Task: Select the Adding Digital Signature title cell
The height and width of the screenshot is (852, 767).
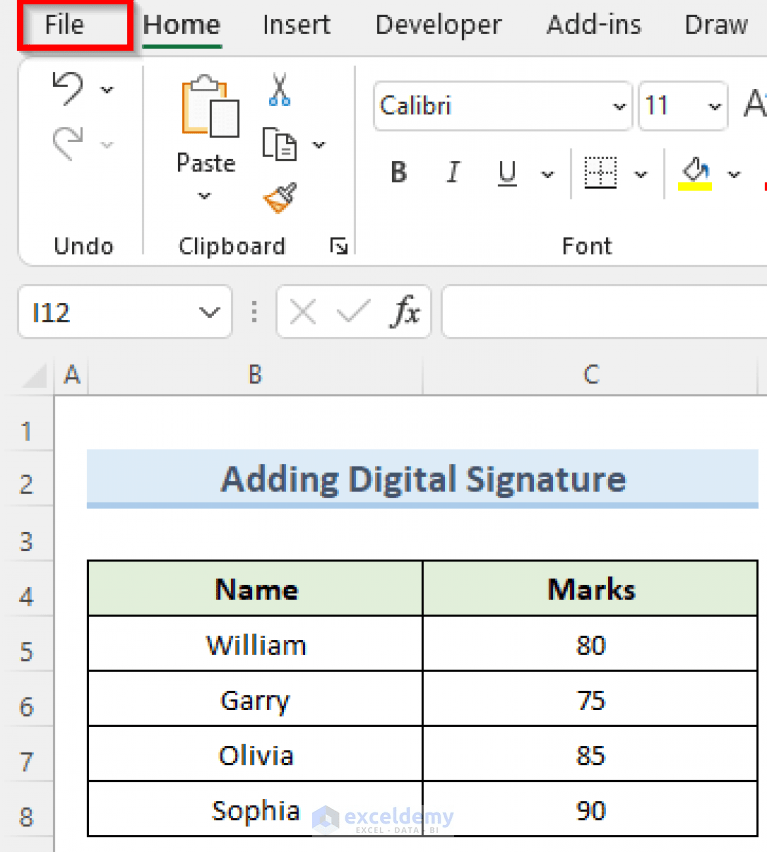Action: click(423, 479)
